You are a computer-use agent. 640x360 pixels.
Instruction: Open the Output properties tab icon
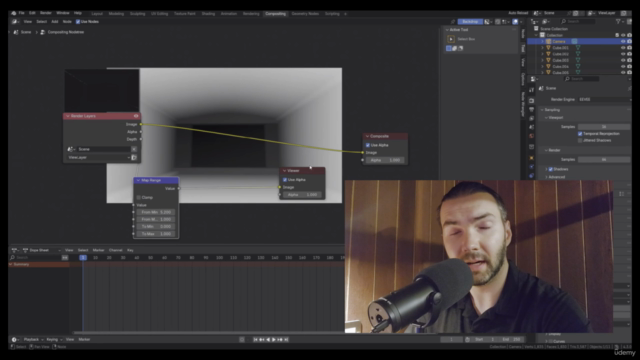[531, 109]
